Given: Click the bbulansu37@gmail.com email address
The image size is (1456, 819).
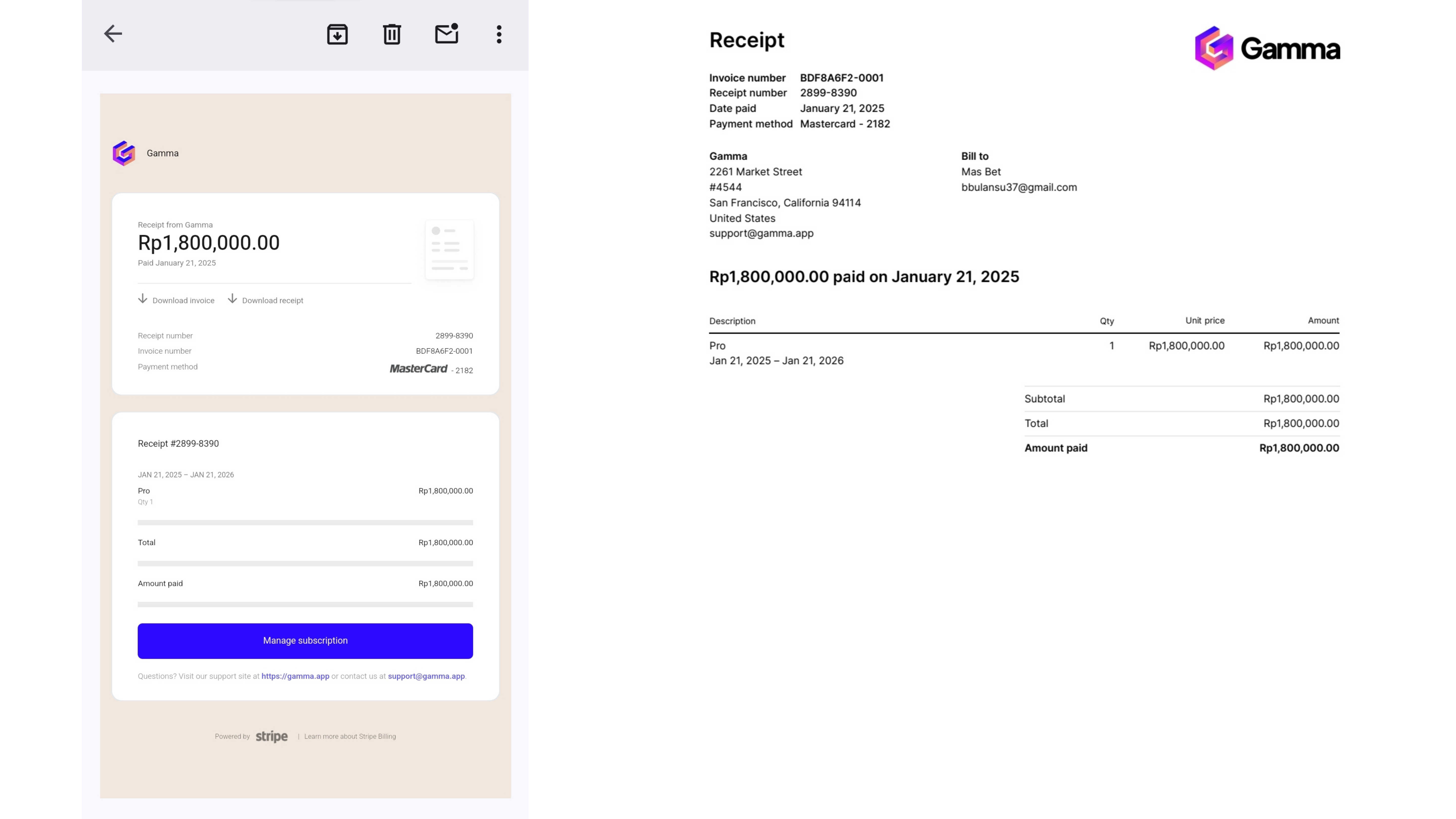Looking at the screenshot, I should click(x=1018, y=187).
